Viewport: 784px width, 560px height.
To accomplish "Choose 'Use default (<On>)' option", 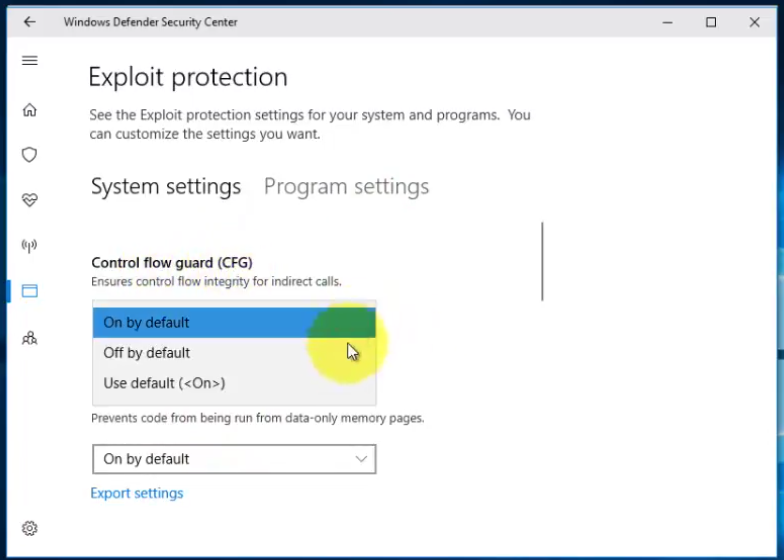I will [234, 383].
